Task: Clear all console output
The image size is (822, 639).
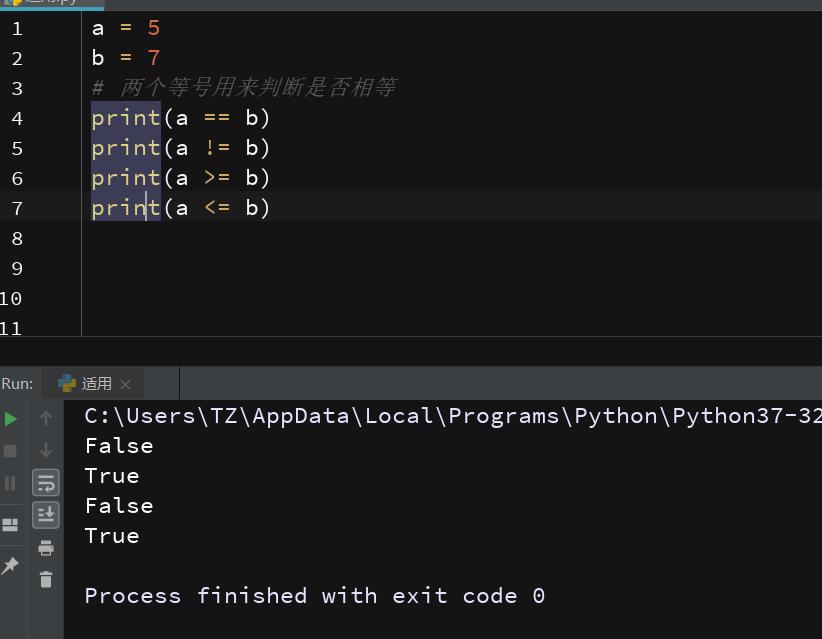Action: [46, 582]
